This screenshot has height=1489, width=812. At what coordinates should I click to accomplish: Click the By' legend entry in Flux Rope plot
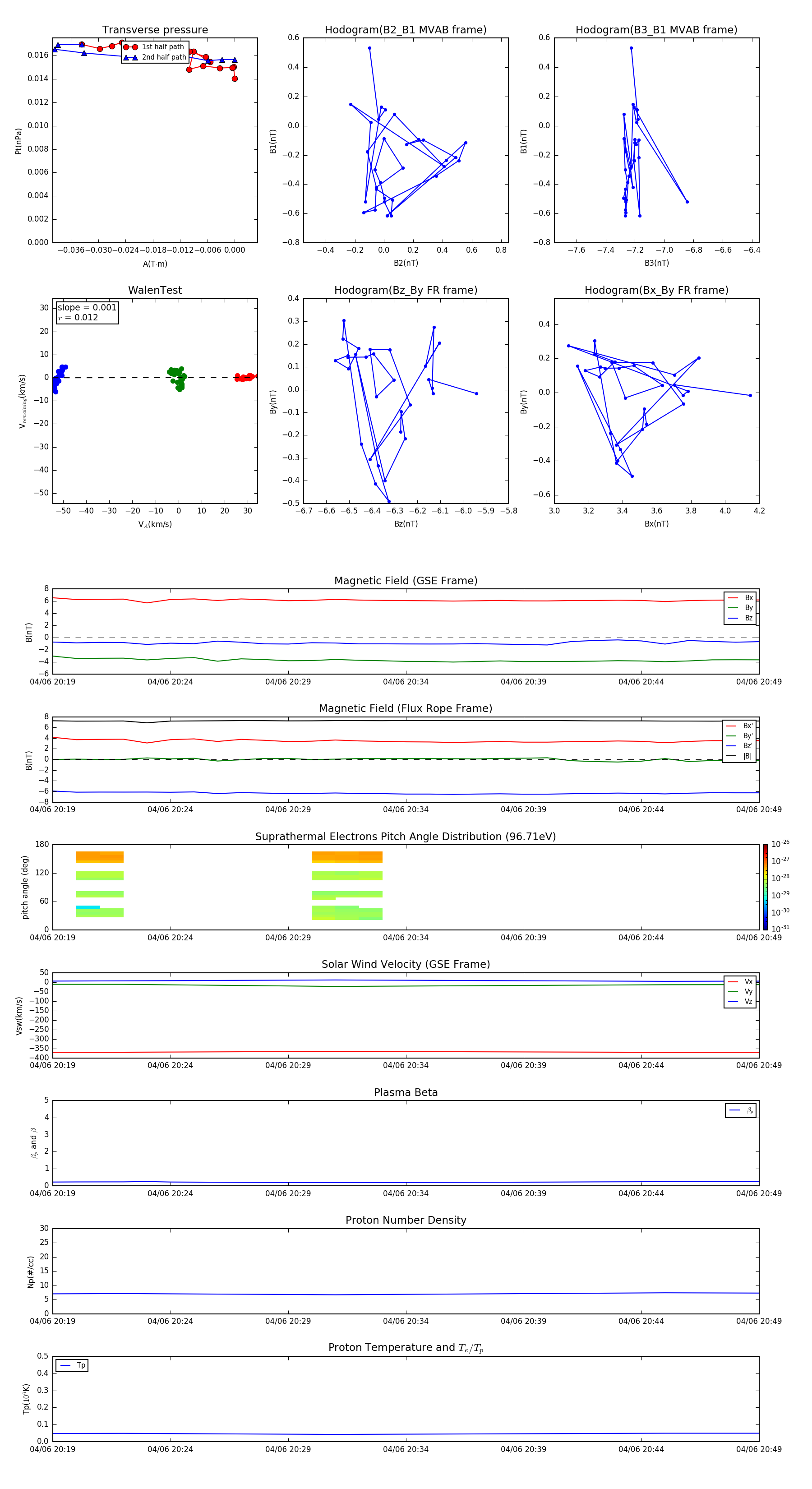click(x=740, y=736)
